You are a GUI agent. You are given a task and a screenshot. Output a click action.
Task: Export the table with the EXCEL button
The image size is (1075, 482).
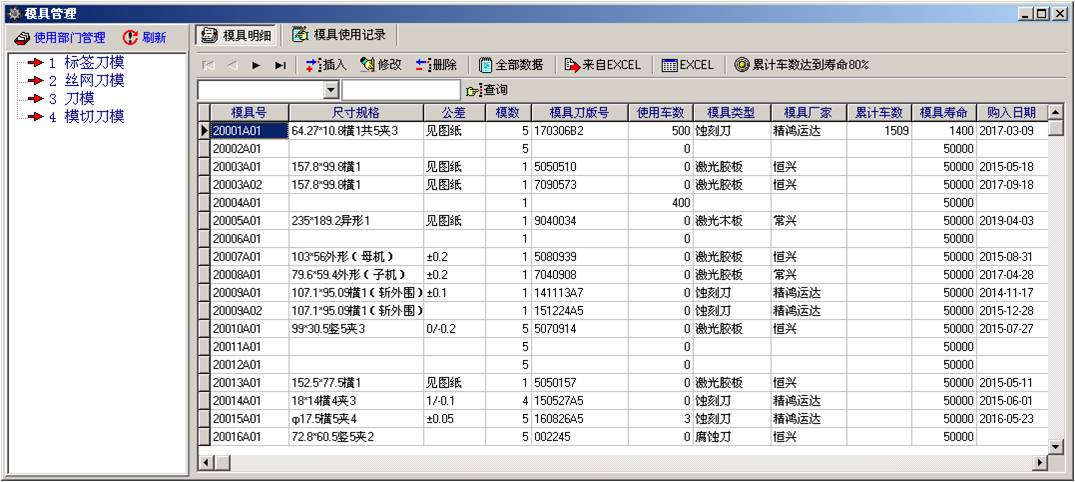tap(688, 65)
